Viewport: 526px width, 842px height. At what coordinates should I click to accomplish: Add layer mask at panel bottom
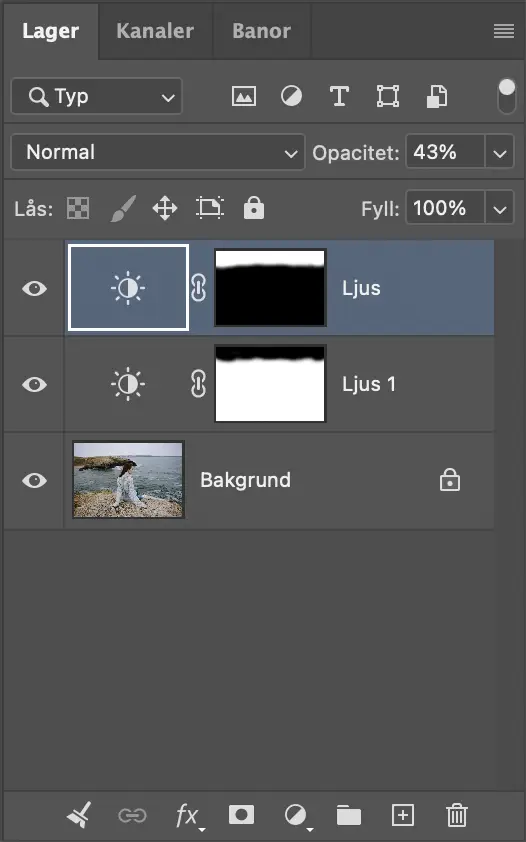241,815
